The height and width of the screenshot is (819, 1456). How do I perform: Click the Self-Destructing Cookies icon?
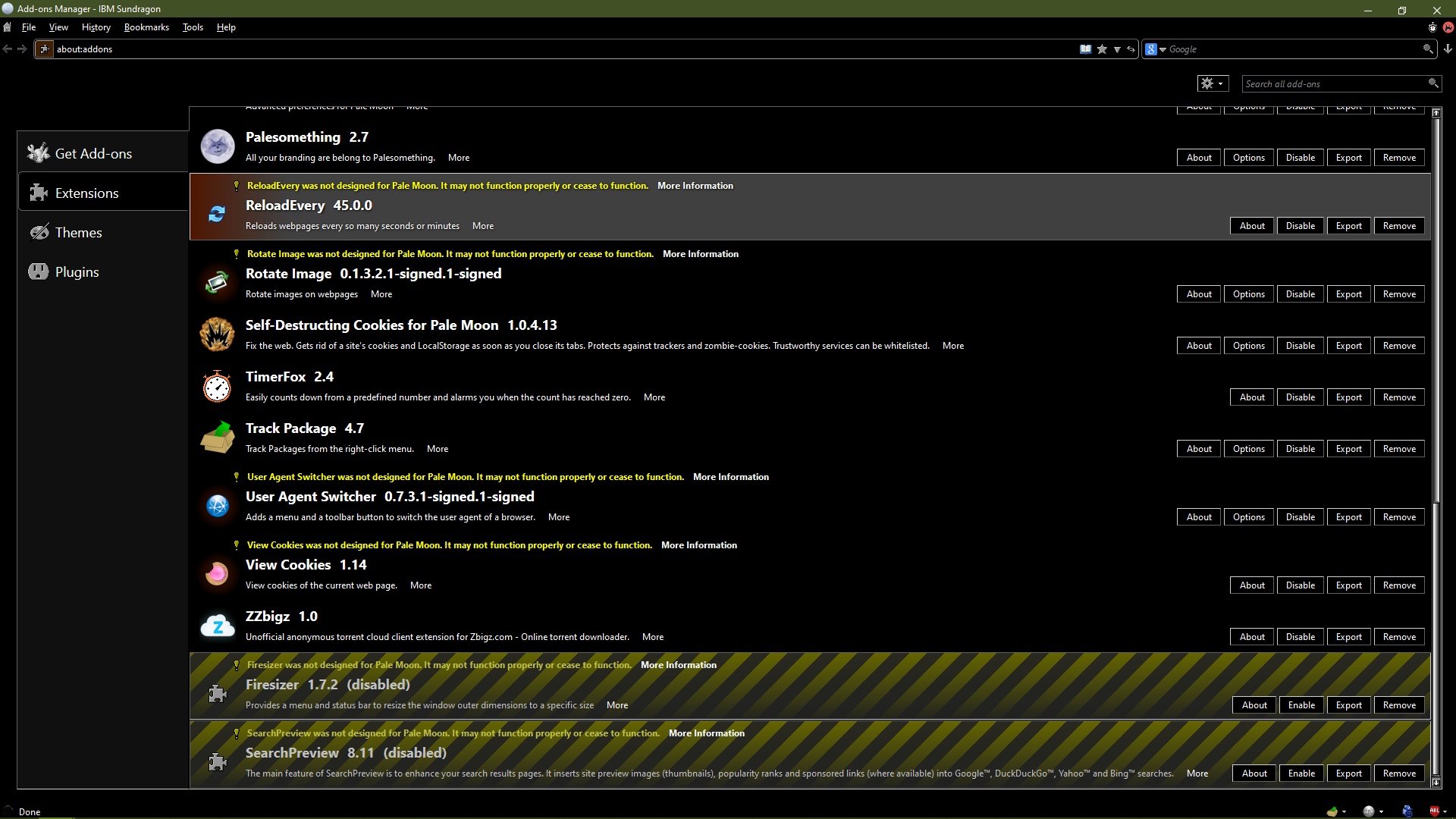coord(217,334)
